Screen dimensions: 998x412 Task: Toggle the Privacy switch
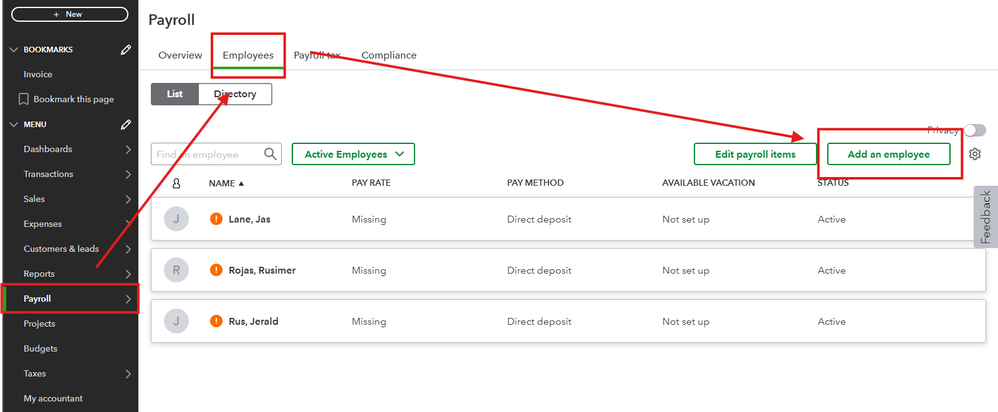[974, 131]
